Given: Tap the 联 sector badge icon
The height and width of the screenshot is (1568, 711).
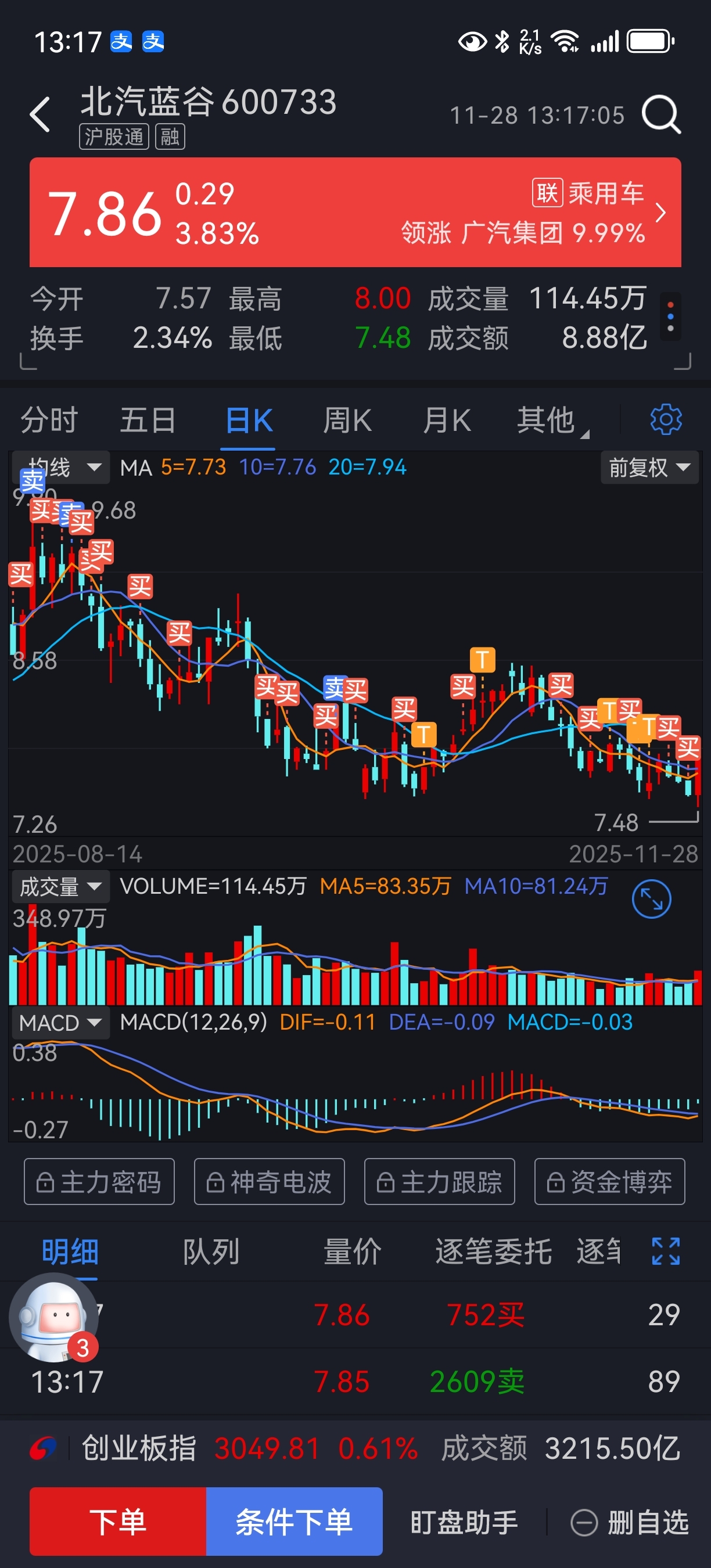Looking at the screenshot, I should pos(547,193).
